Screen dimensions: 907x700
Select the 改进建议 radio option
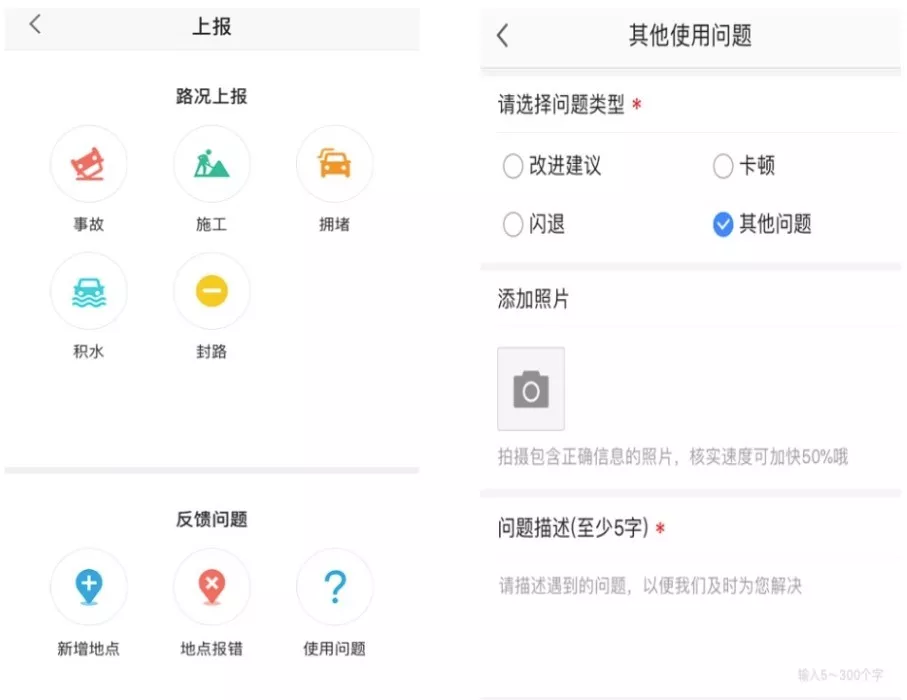pos(513,166)
